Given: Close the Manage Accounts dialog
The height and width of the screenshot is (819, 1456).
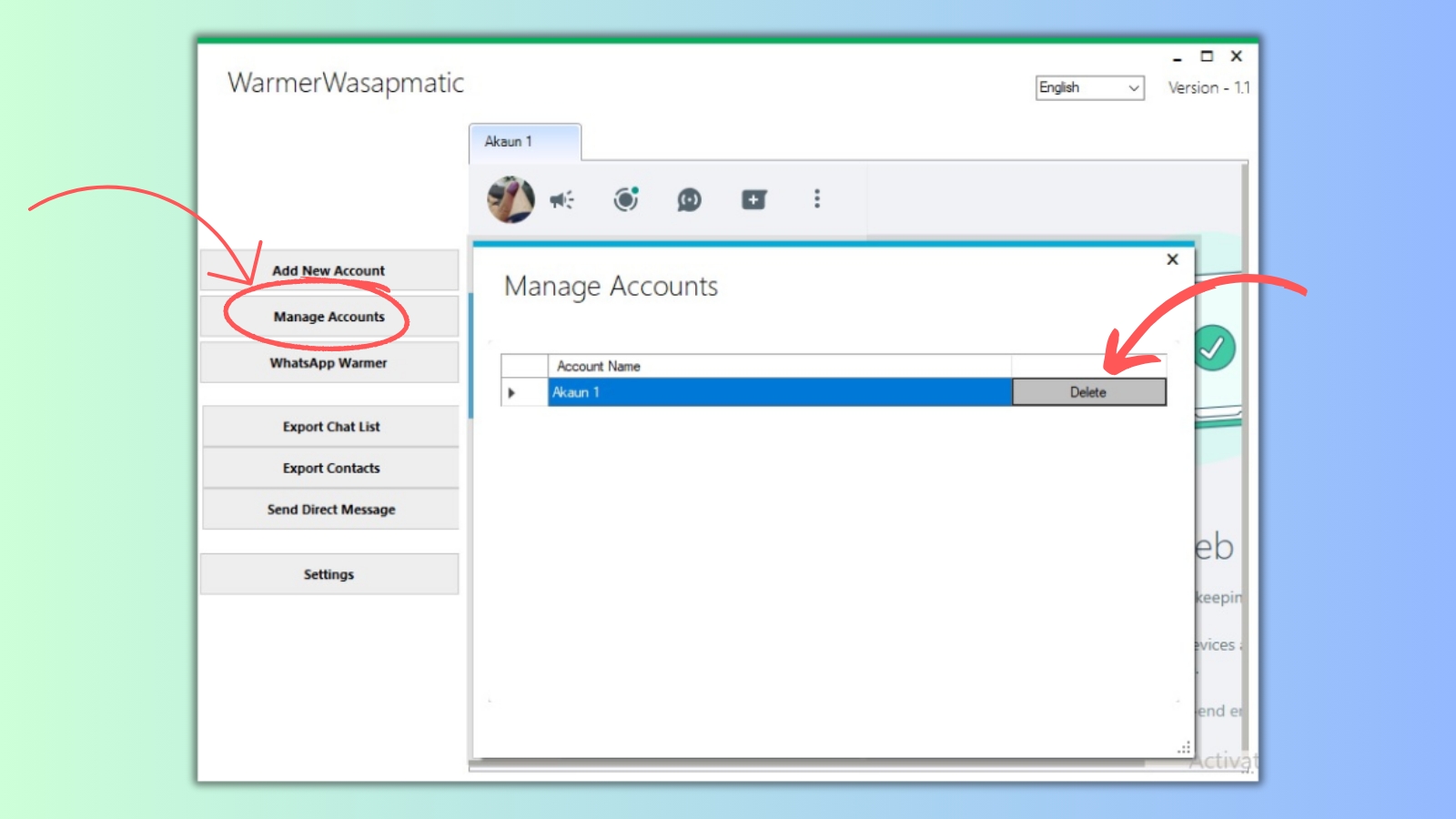Looking at the screenshot, I should [1172, 259].
